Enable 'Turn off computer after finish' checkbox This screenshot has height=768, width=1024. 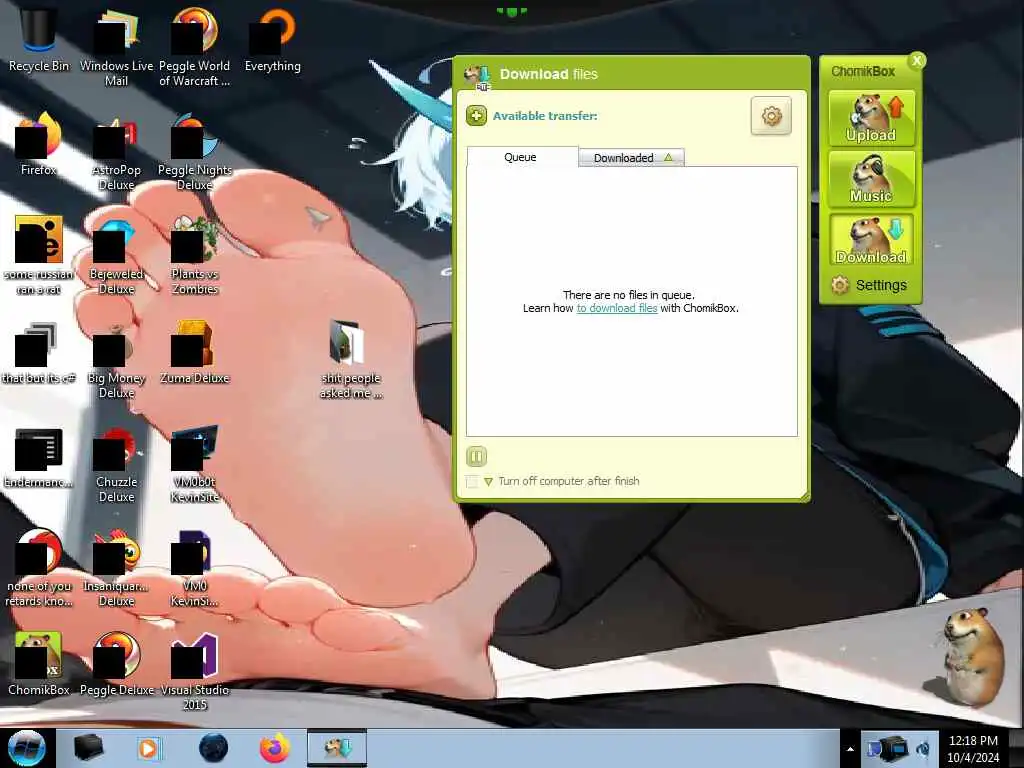click(x=472, y=481)
